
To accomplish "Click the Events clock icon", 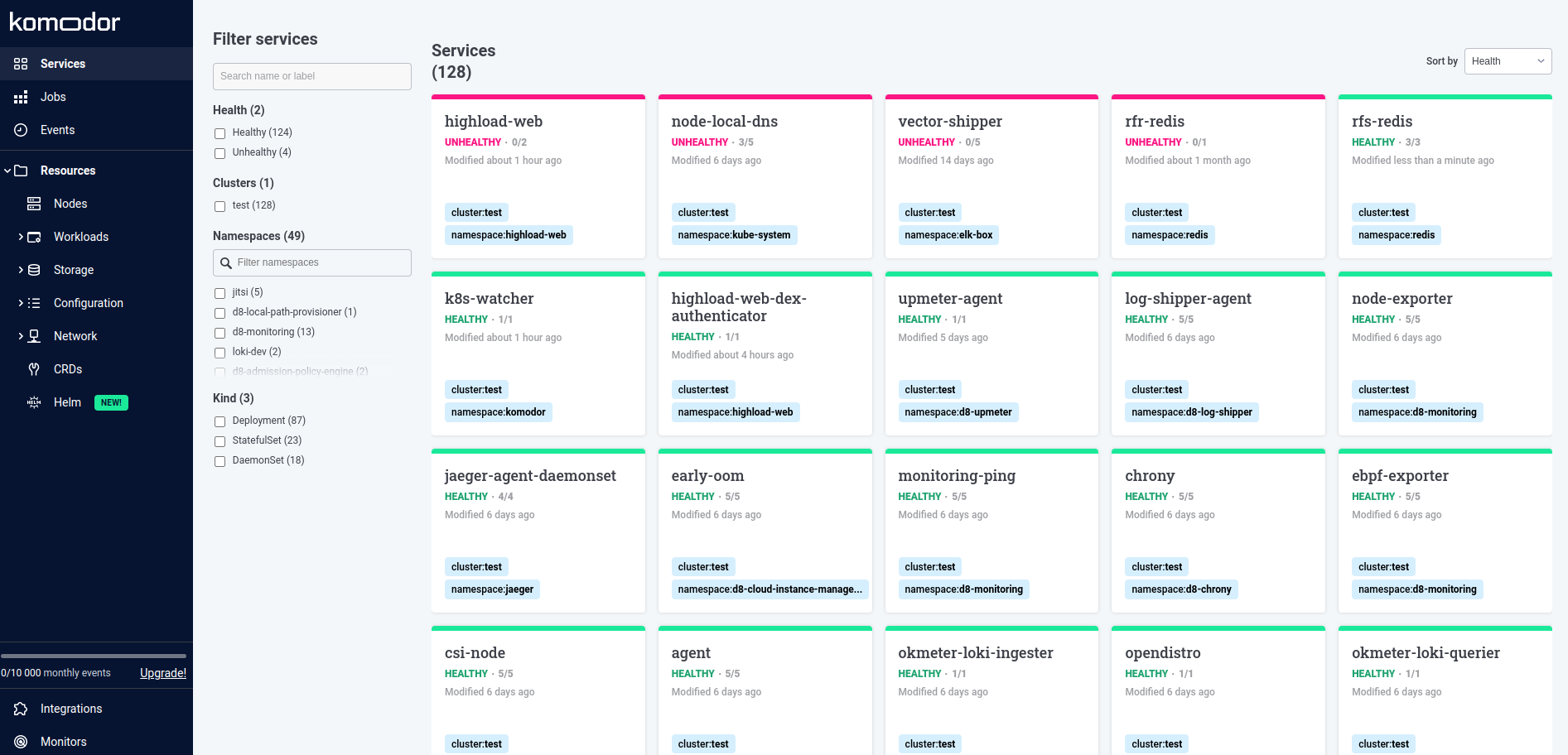I will click(21, 130).
